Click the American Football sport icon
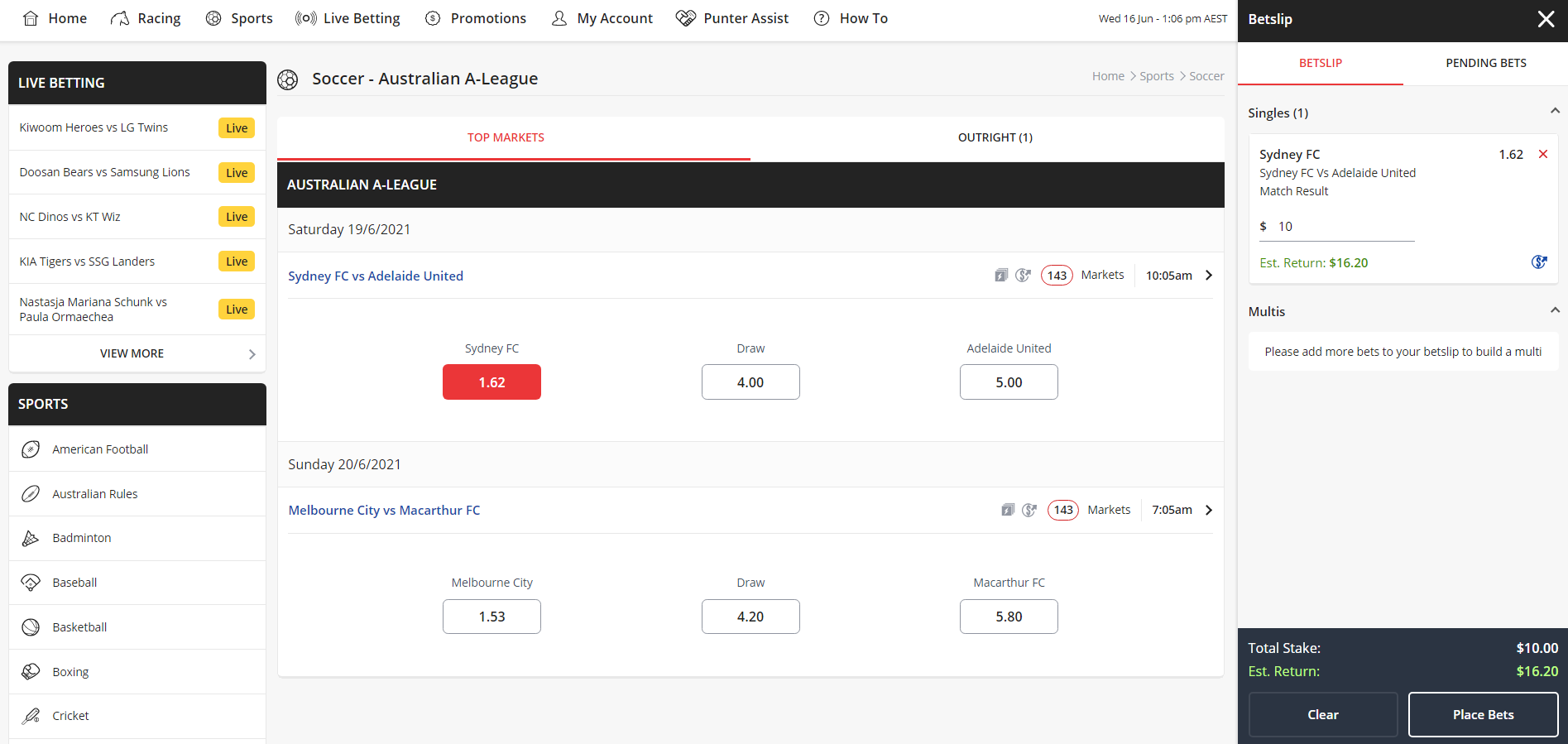 pos(31,449)
